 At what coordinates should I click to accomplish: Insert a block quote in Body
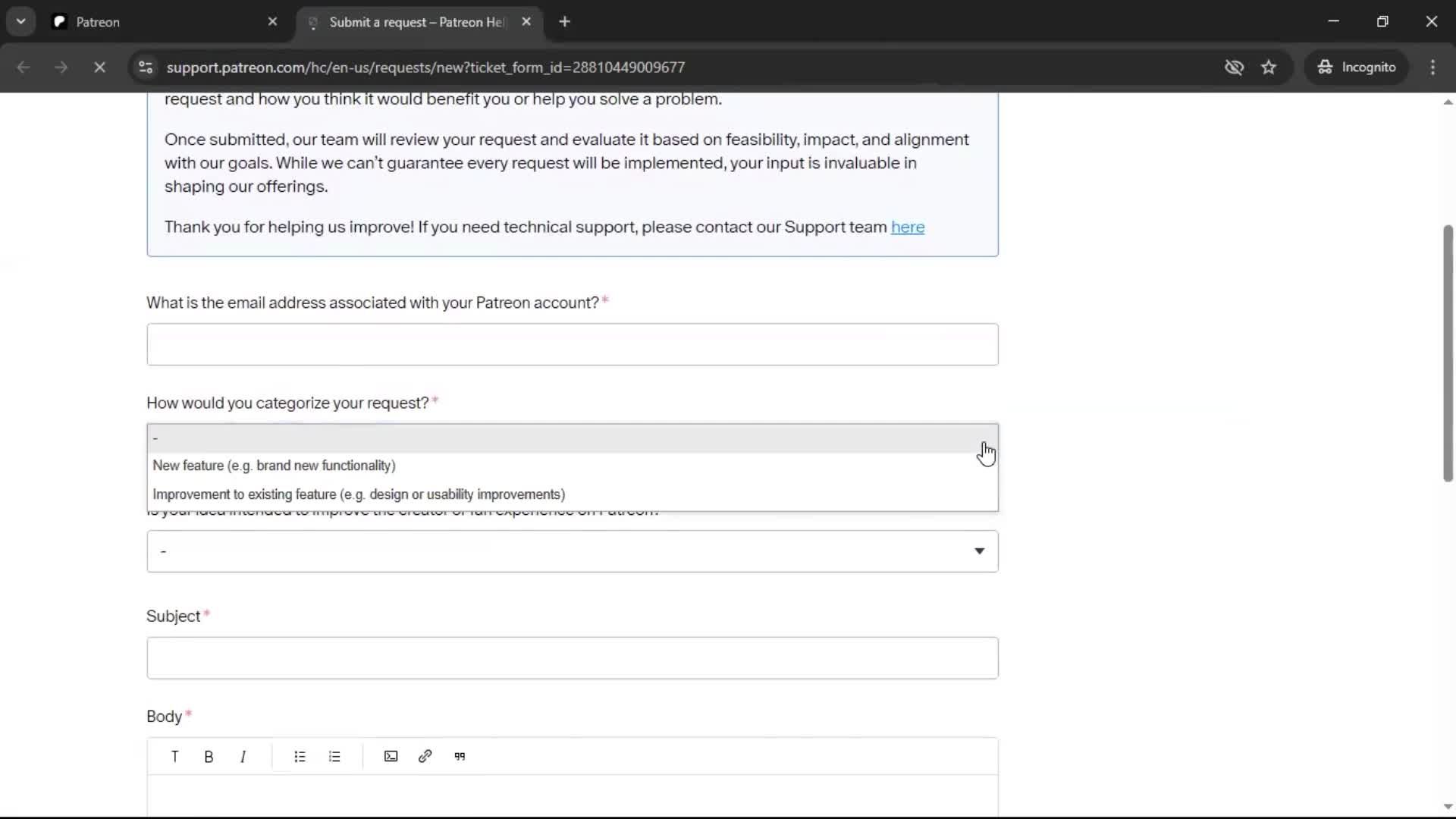click(460, 756)
